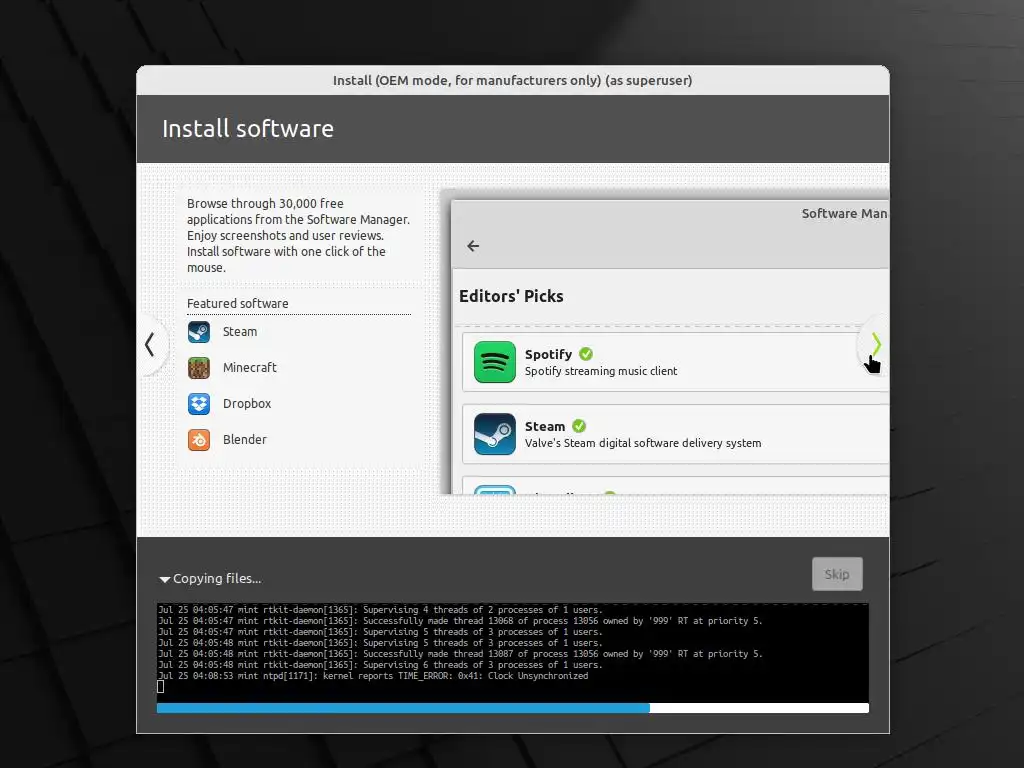Image resolution: width=1024 pixels, height=768 pixels.
Task: Click the 'Featured software' heading
Action: 238,304
